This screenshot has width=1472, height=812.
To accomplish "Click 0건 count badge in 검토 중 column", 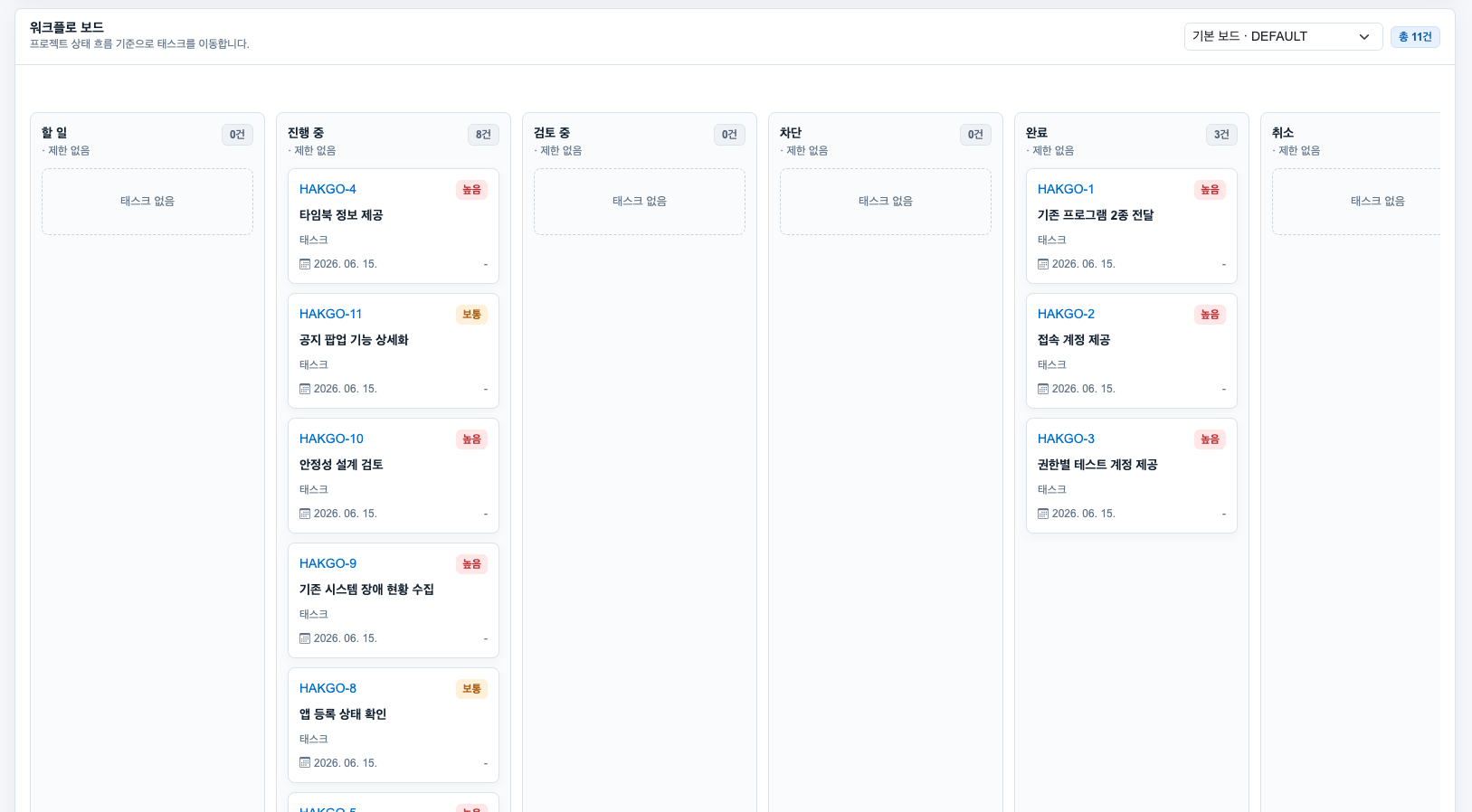I will point(729,135).
